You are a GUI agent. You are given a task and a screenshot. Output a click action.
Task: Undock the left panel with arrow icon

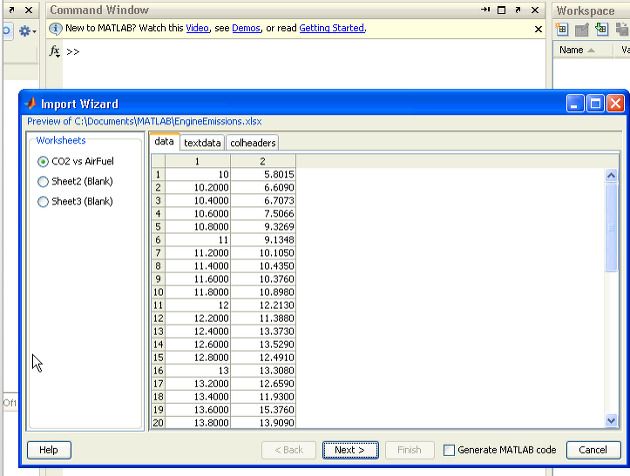(x=12, y=10)
